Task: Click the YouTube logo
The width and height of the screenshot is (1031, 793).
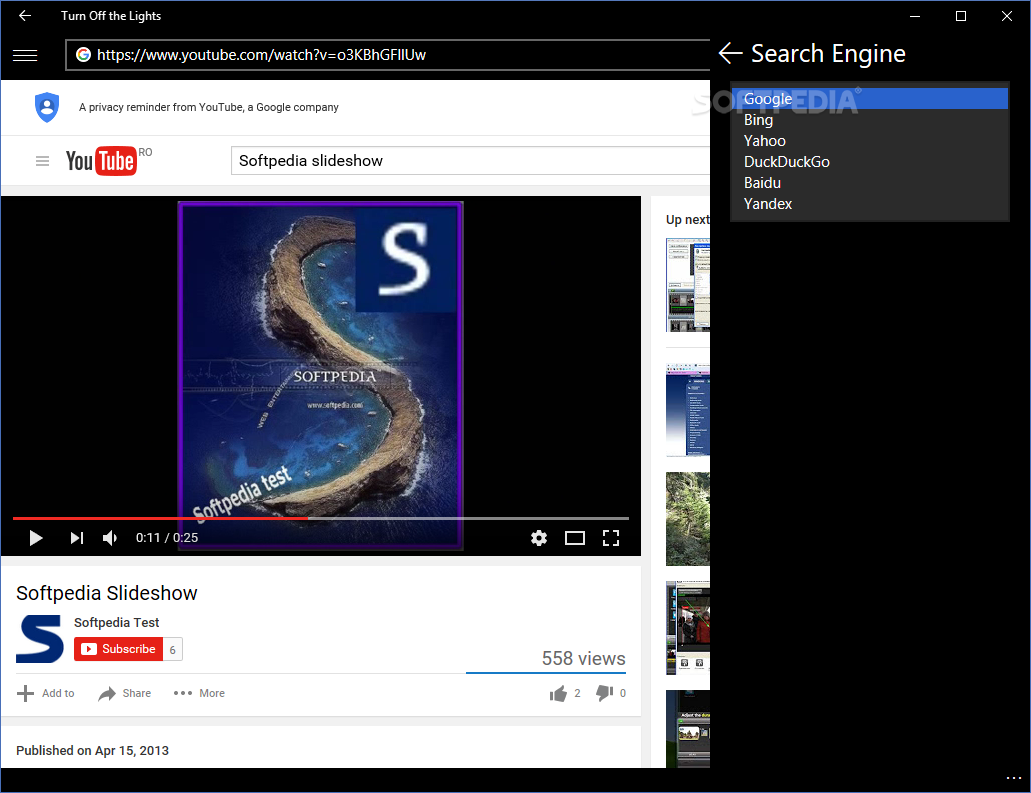Action: [101, 161]
